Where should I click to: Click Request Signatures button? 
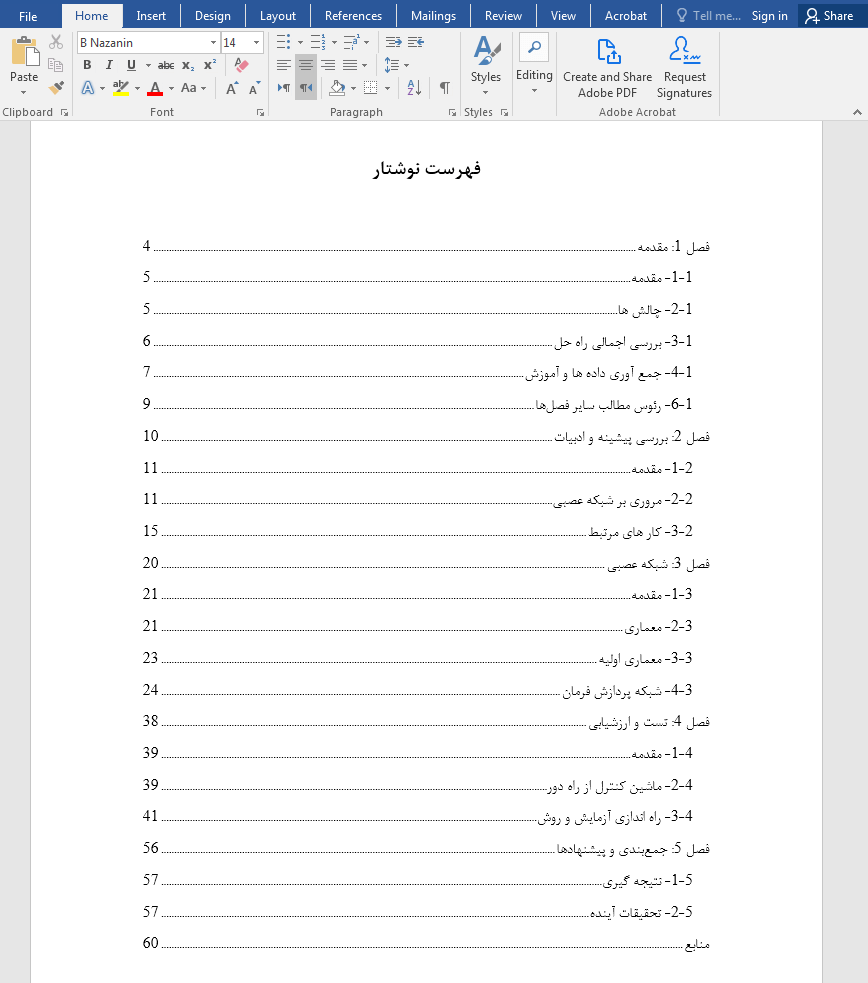[684, 68]
